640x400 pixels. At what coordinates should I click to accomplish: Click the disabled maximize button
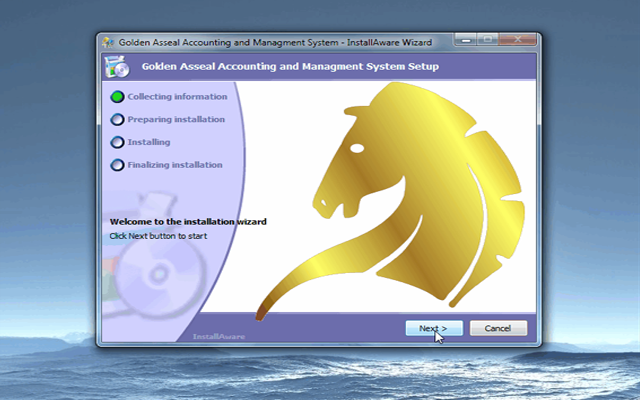(x=488, y=41)
